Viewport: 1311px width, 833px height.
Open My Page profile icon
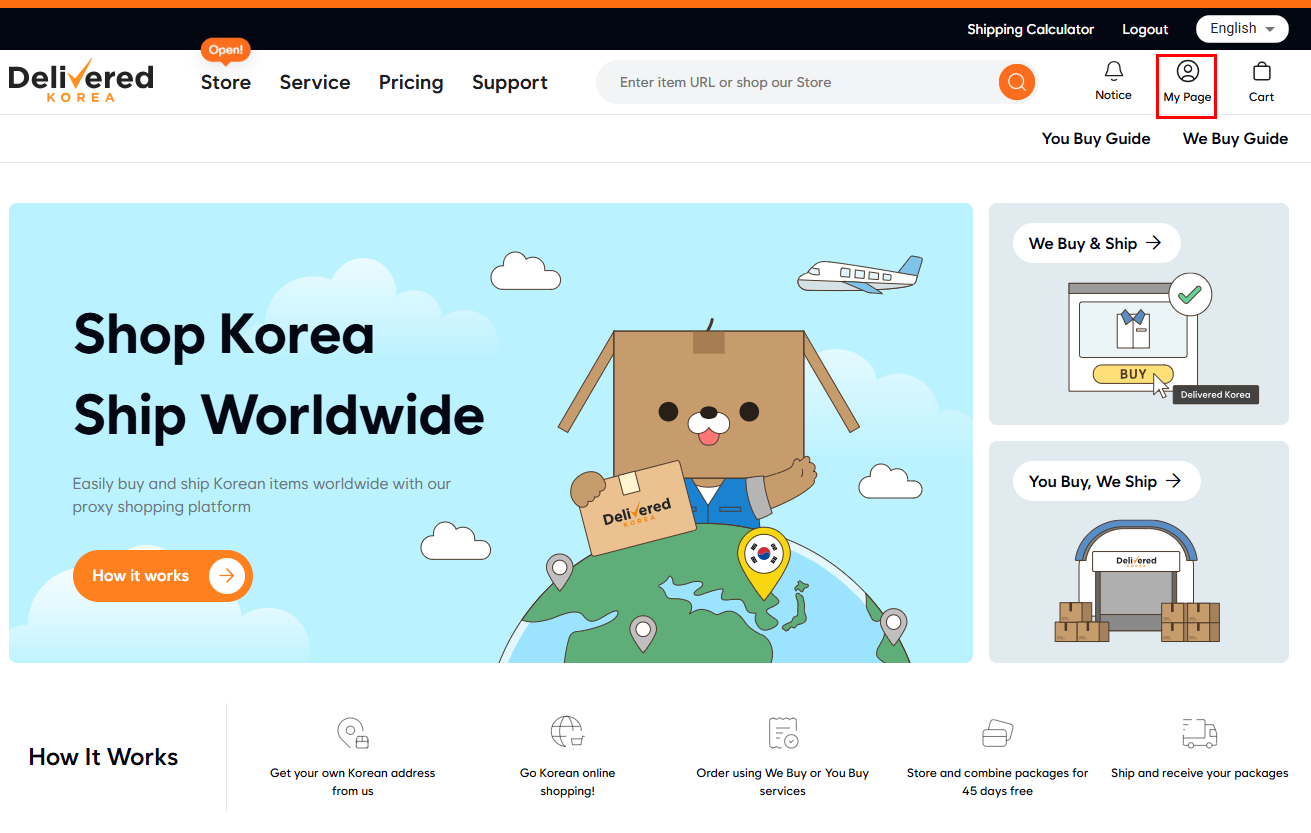[x=1187, y=72]
